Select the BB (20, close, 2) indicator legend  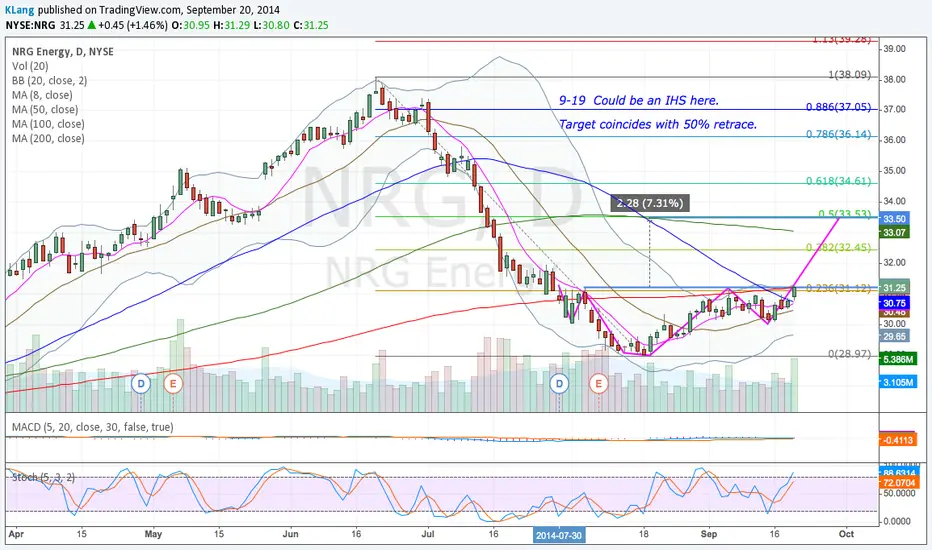coord(49,80)
